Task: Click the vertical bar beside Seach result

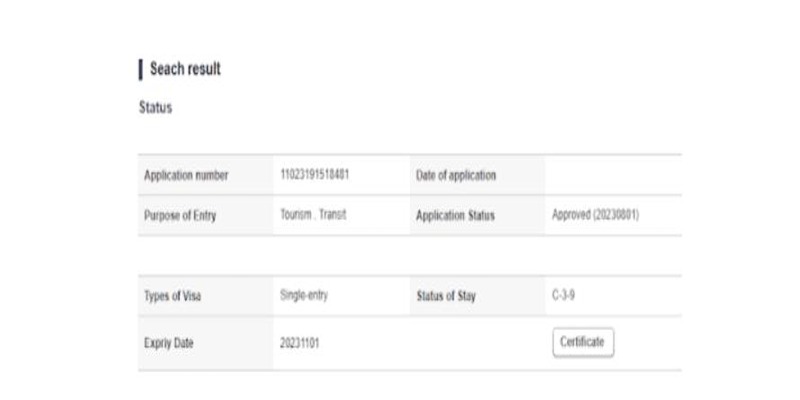Action: [x=140, y=69]
